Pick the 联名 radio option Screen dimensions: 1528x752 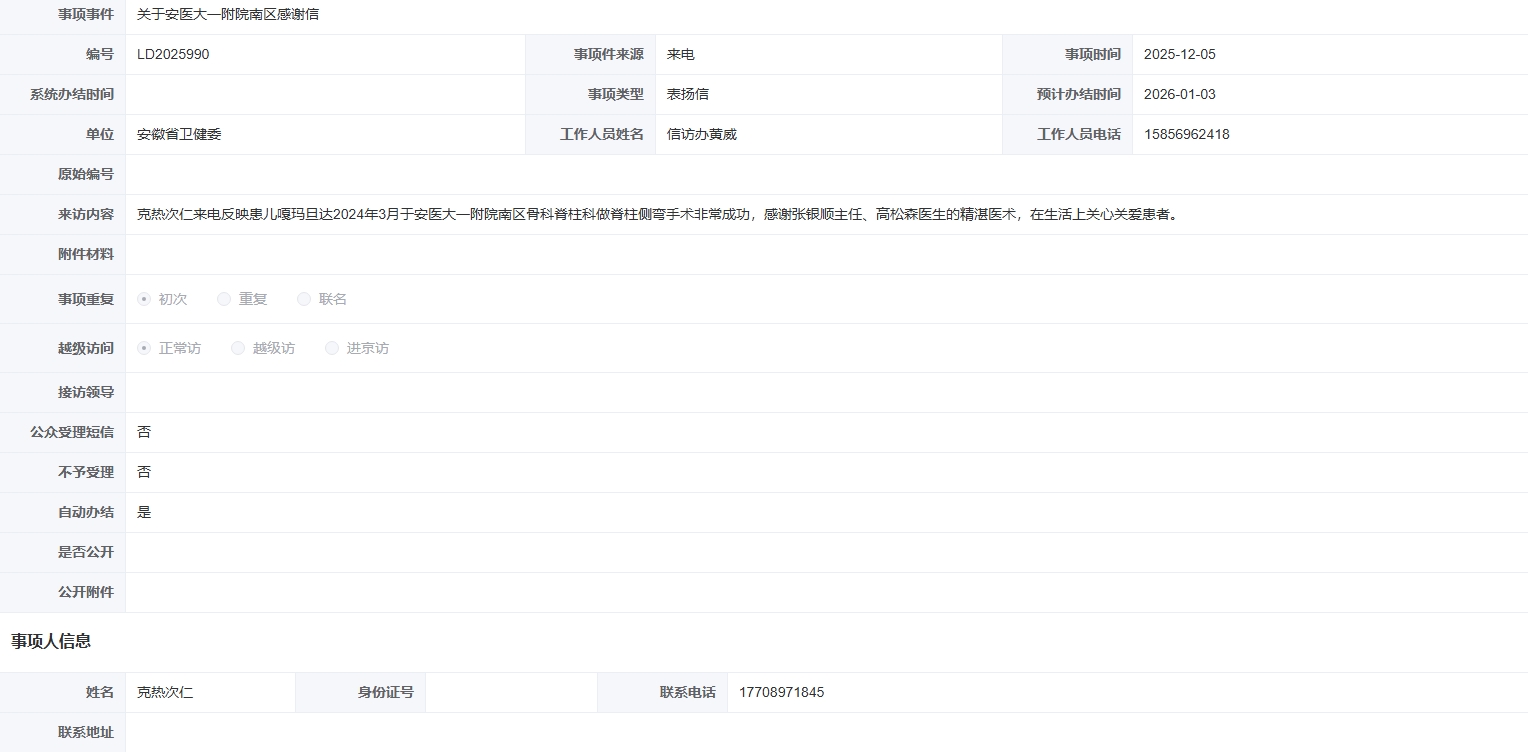(x=304, y=299)
